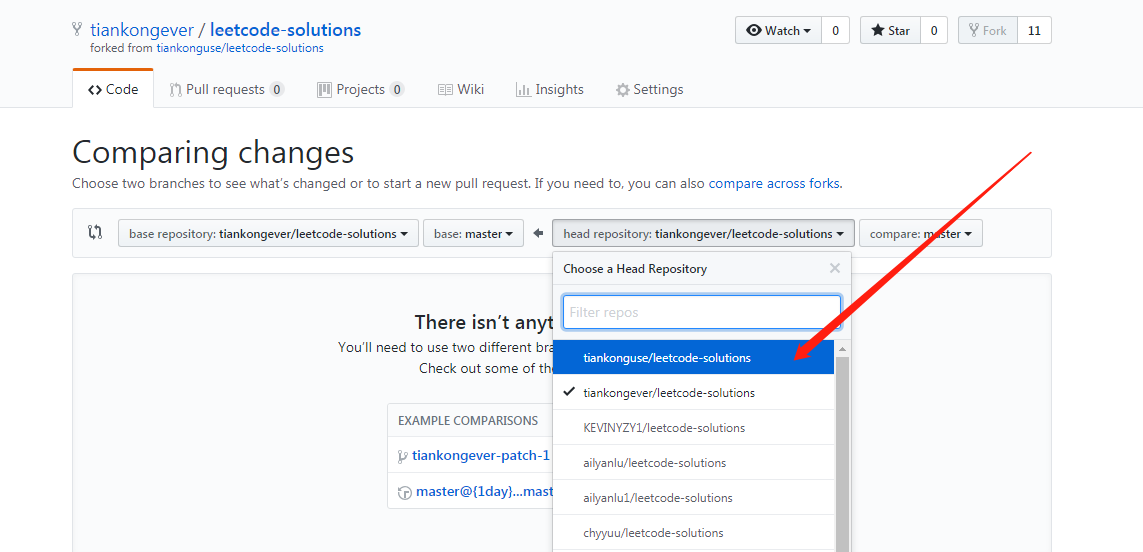Star the repository
This screenshot has width=1143, height=552.
(891, 31)
